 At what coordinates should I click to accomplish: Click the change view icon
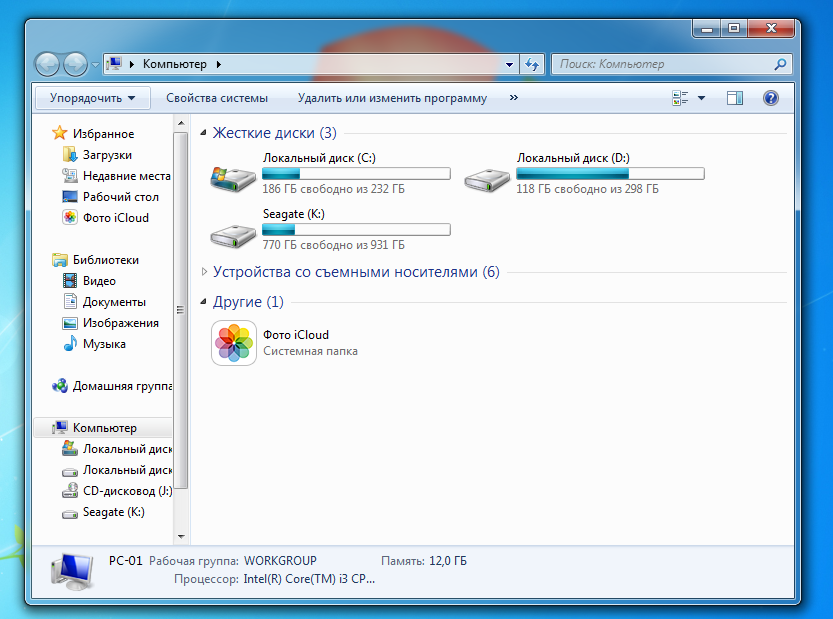pyautogui.click(x=680, y=98)
